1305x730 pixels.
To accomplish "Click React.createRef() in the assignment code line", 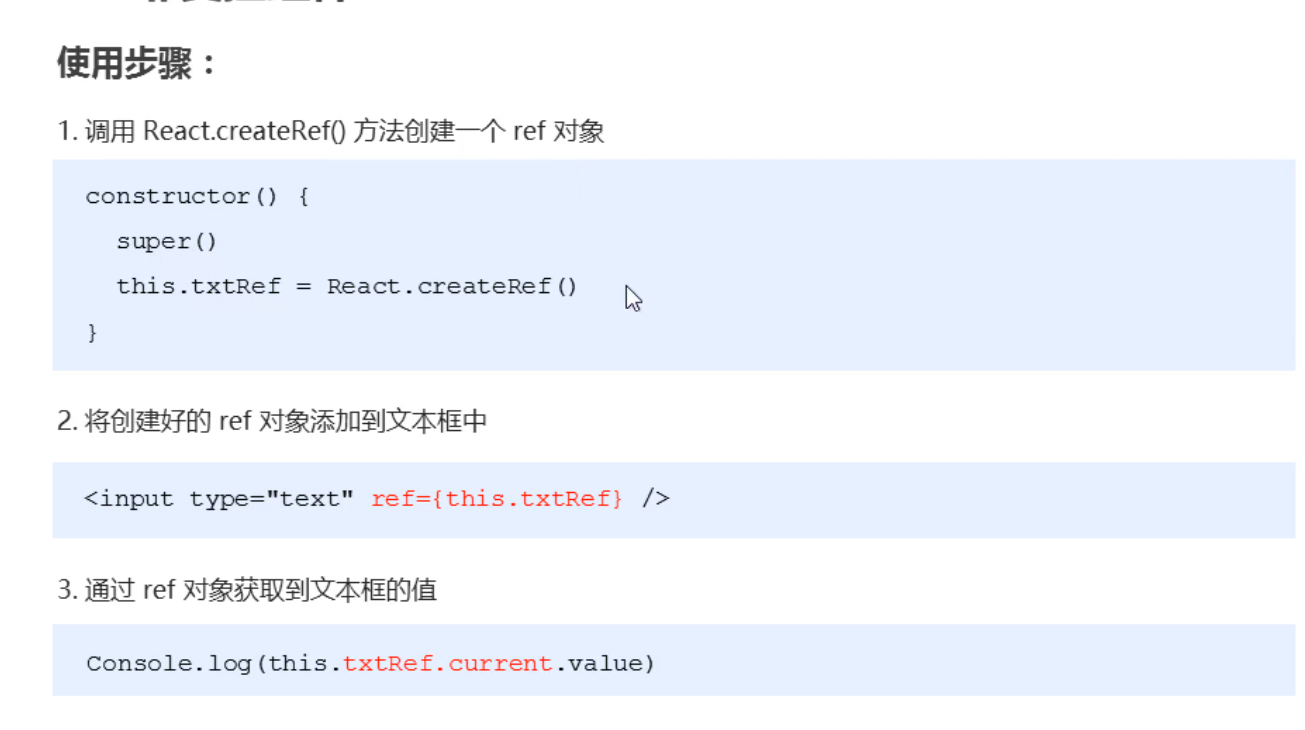I will tap(452, 286).
